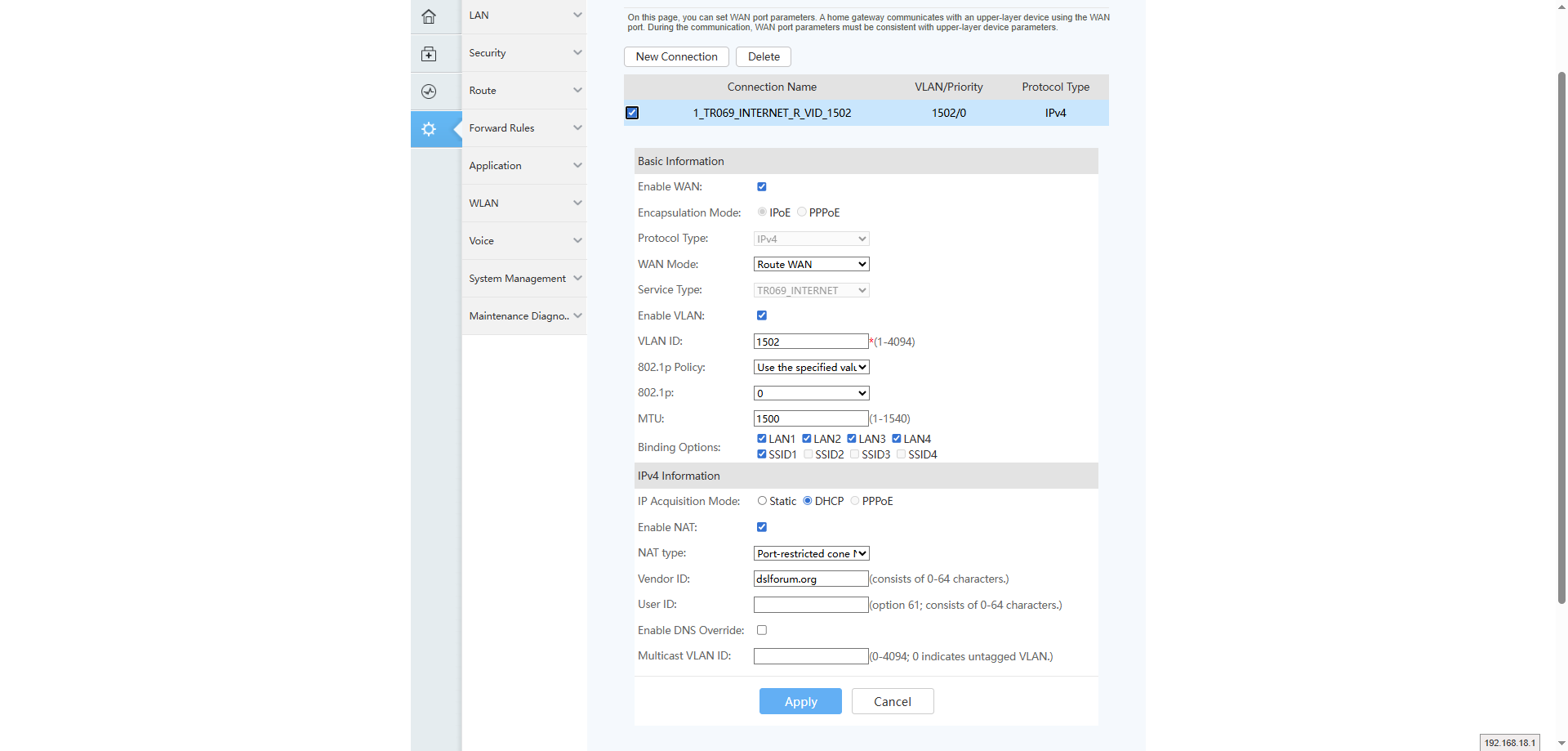Expand the LAN menu chevron
1568x751 pixels.
[x=577, y=16]
